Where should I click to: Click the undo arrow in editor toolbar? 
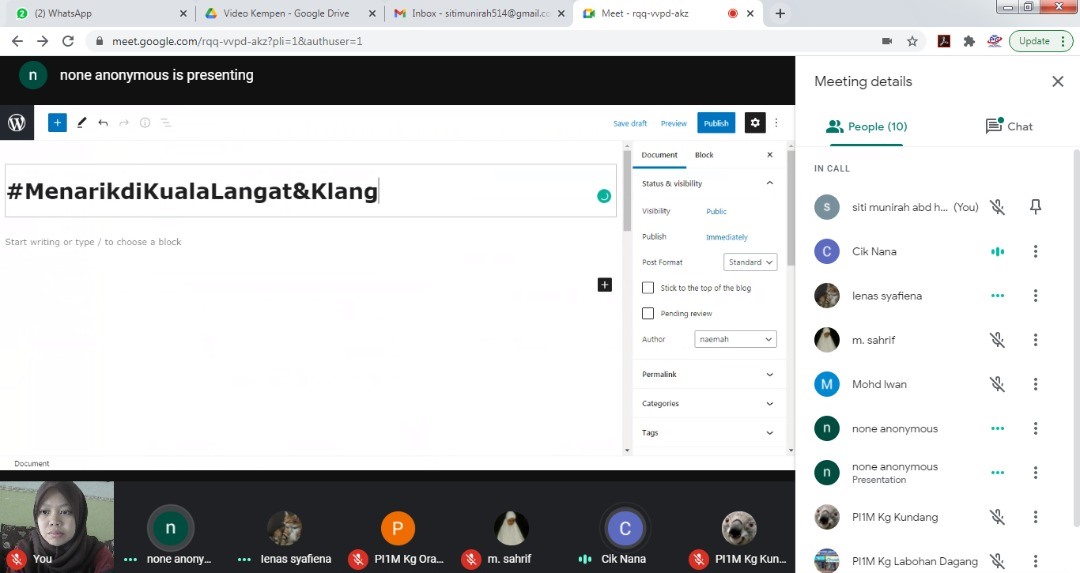103,123
